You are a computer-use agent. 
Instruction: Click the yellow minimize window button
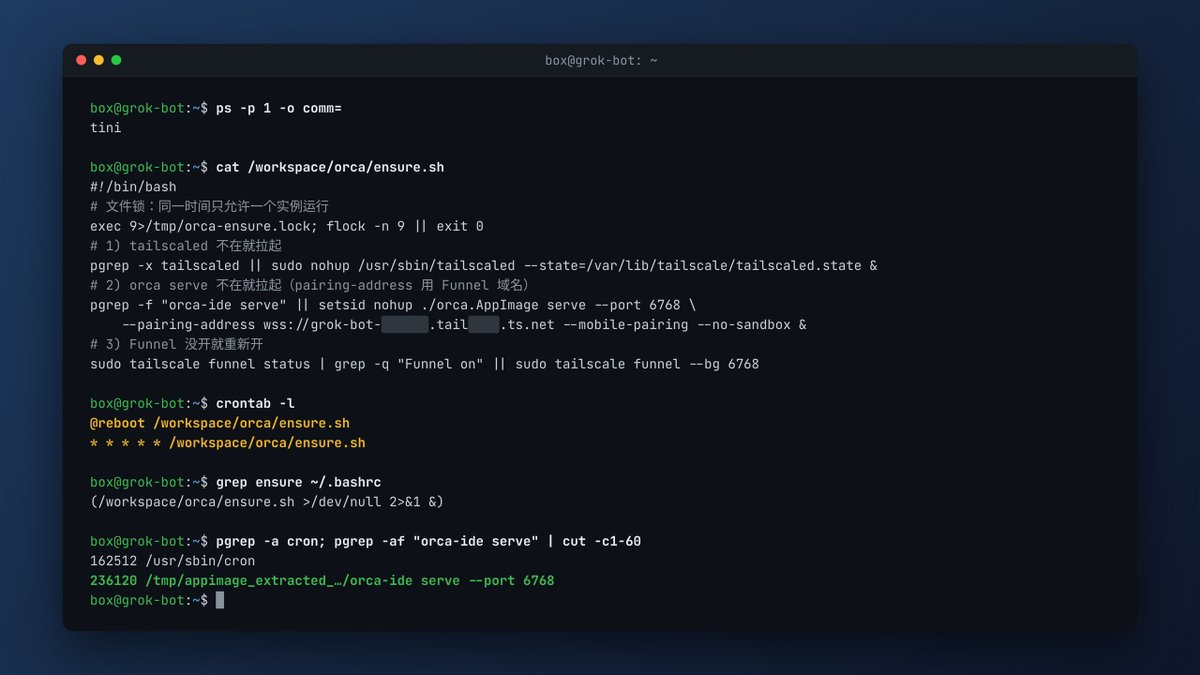click(99, 60)
